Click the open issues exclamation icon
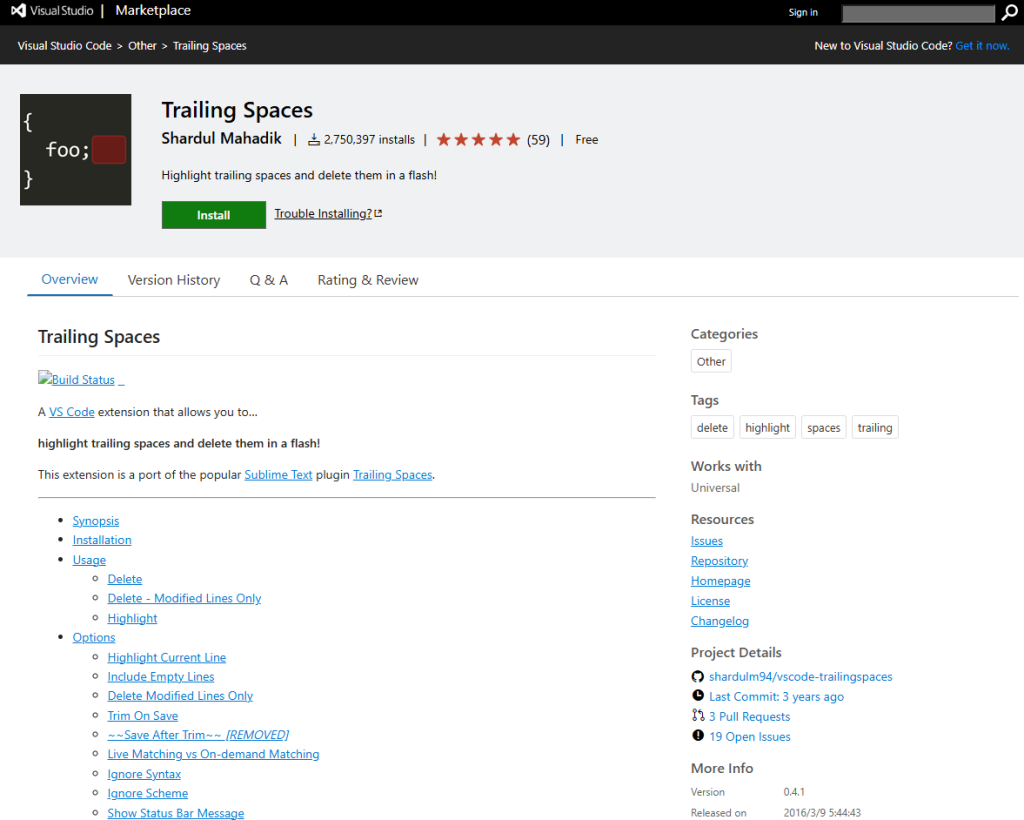The width and height of the screenshot is (1024, 820). point(697,735)
